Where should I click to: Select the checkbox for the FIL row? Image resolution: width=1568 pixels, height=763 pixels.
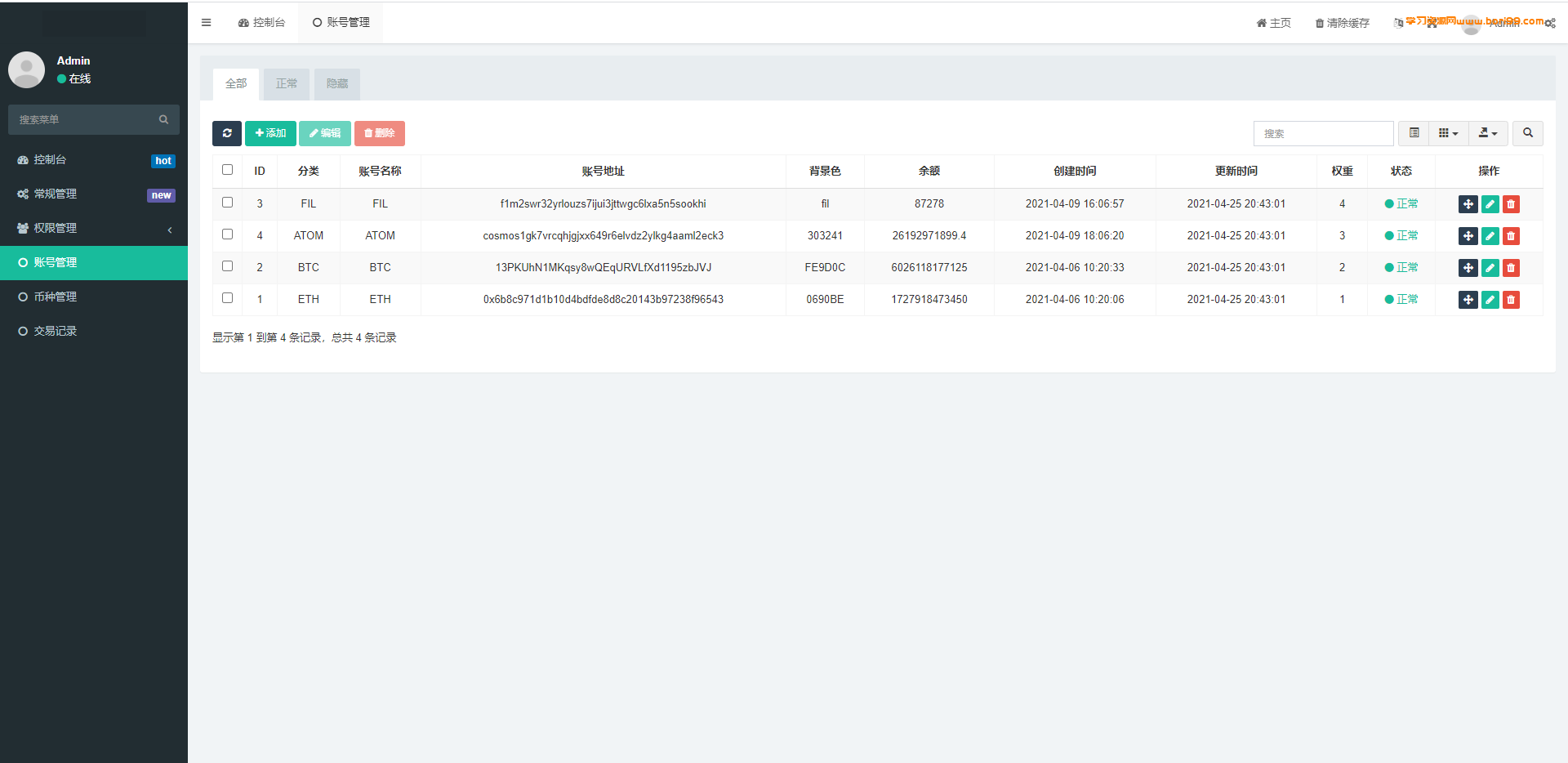[227, 203]
